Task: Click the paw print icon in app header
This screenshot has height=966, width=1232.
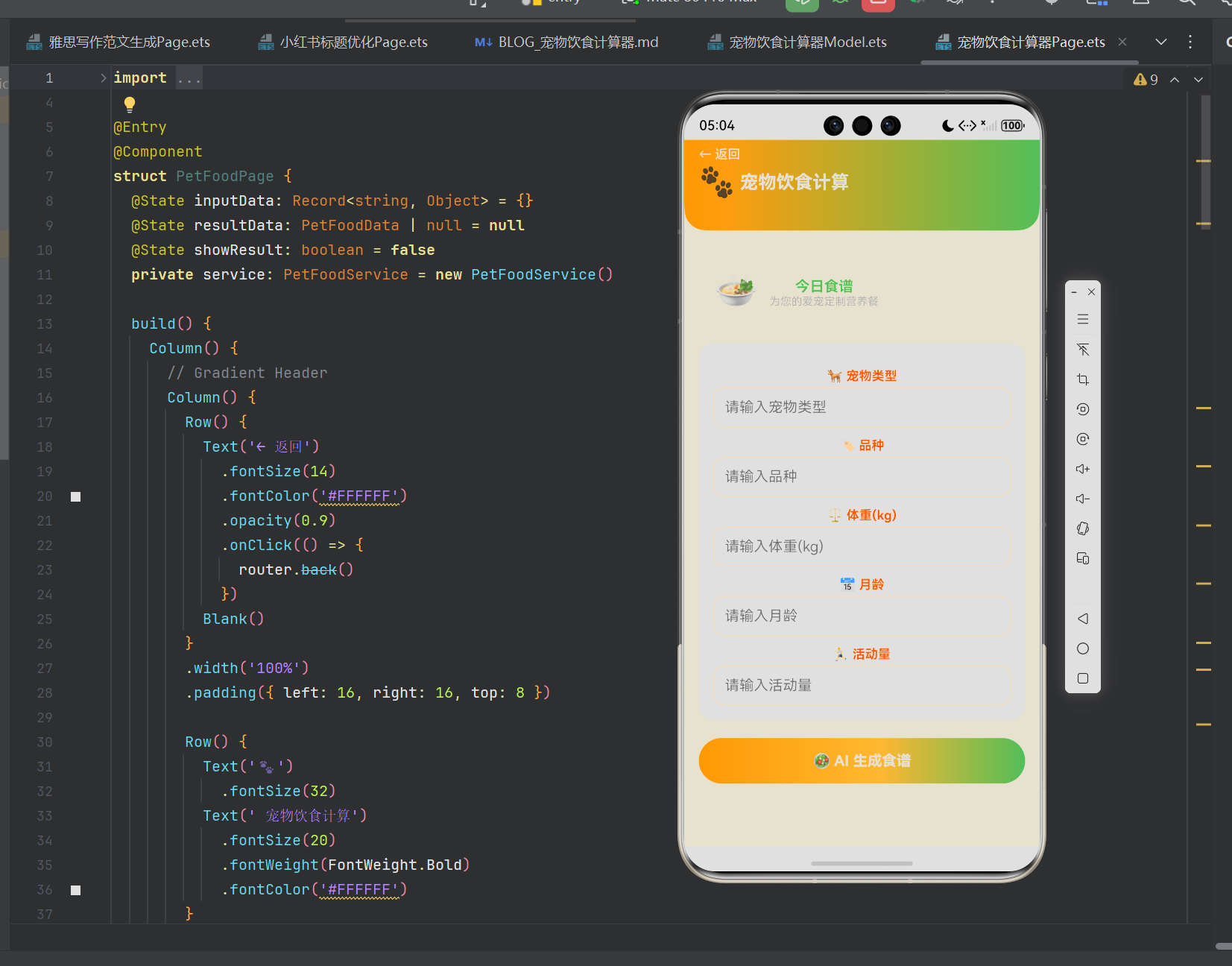Action: (x=717, y=183)
